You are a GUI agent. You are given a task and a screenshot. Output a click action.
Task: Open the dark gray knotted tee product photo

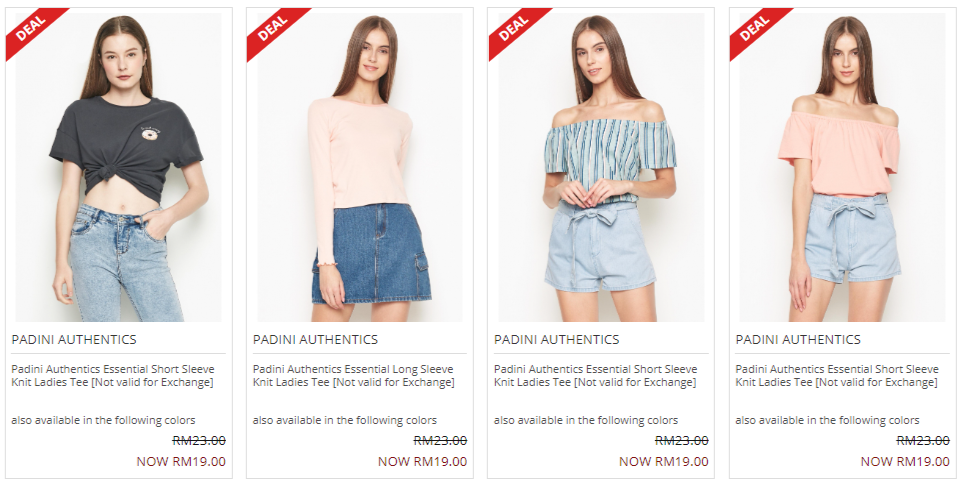coord(119,167)
